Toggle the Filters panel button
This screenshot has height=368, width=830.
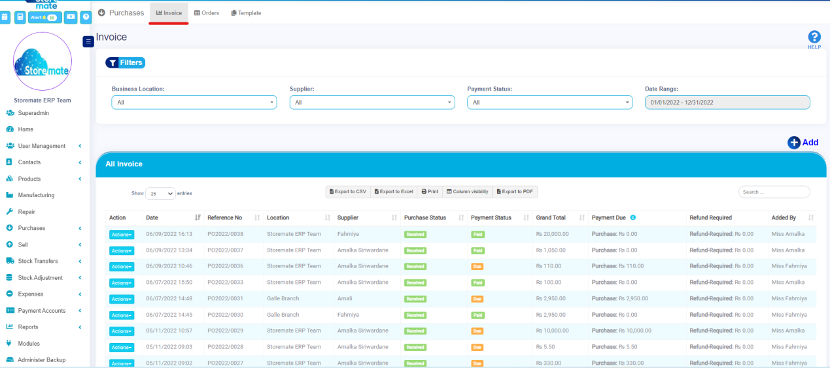tap(125, 63)
